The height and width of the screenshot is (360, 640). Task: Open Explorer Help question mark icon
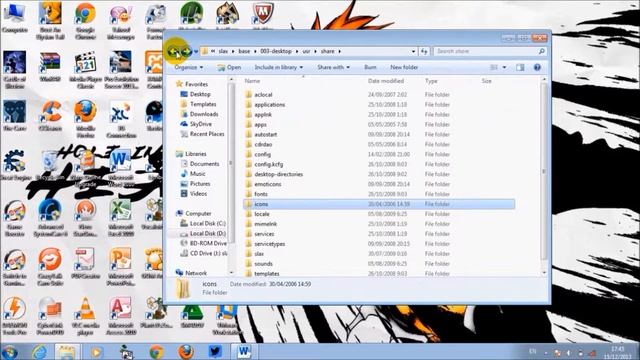pos(538,67)
